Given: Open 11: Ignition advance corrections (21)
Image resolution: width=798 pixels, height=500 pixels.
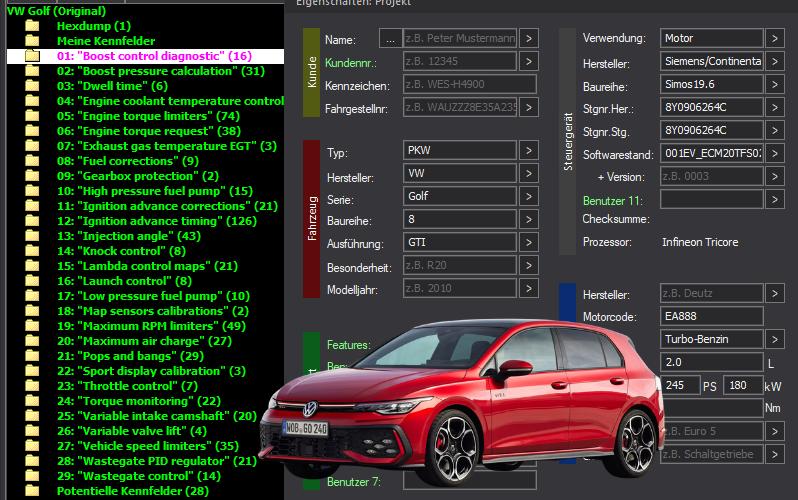Looking at the screenshot, I should [x=167, y=206].
